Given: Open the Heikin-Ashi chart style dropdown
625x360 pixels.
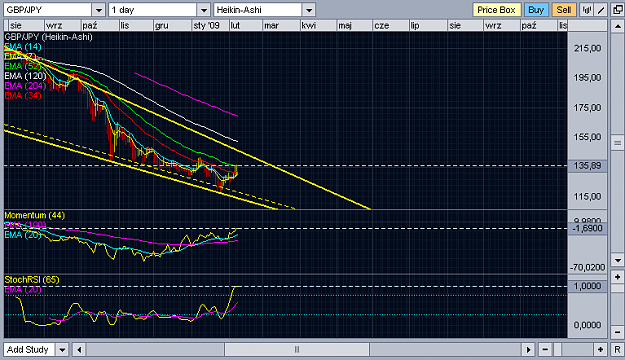Looking at the screenshot, I should click(309, 10).
